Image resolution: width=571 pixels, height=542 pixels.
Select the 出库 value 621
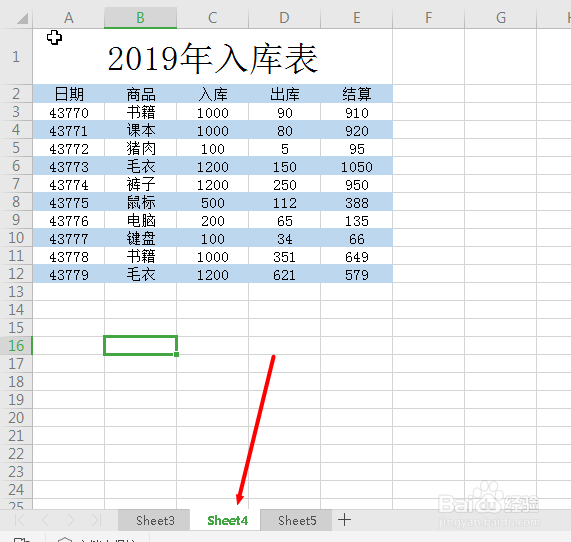click(284, 274)
